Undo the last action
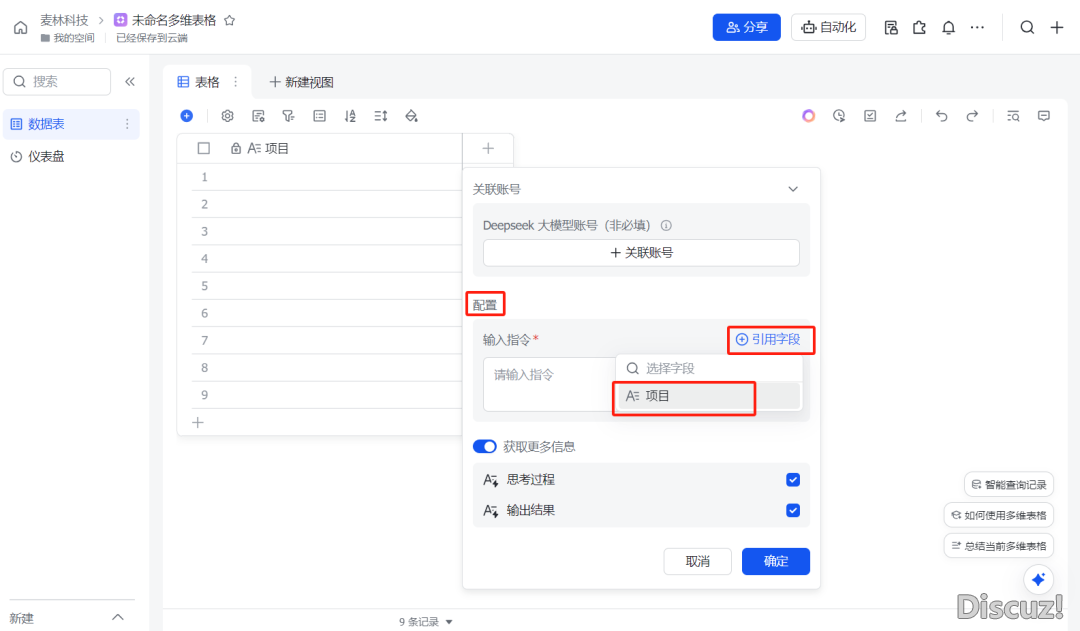Image resolution: width=1080 pixels, height=631 pixels. 942,116
